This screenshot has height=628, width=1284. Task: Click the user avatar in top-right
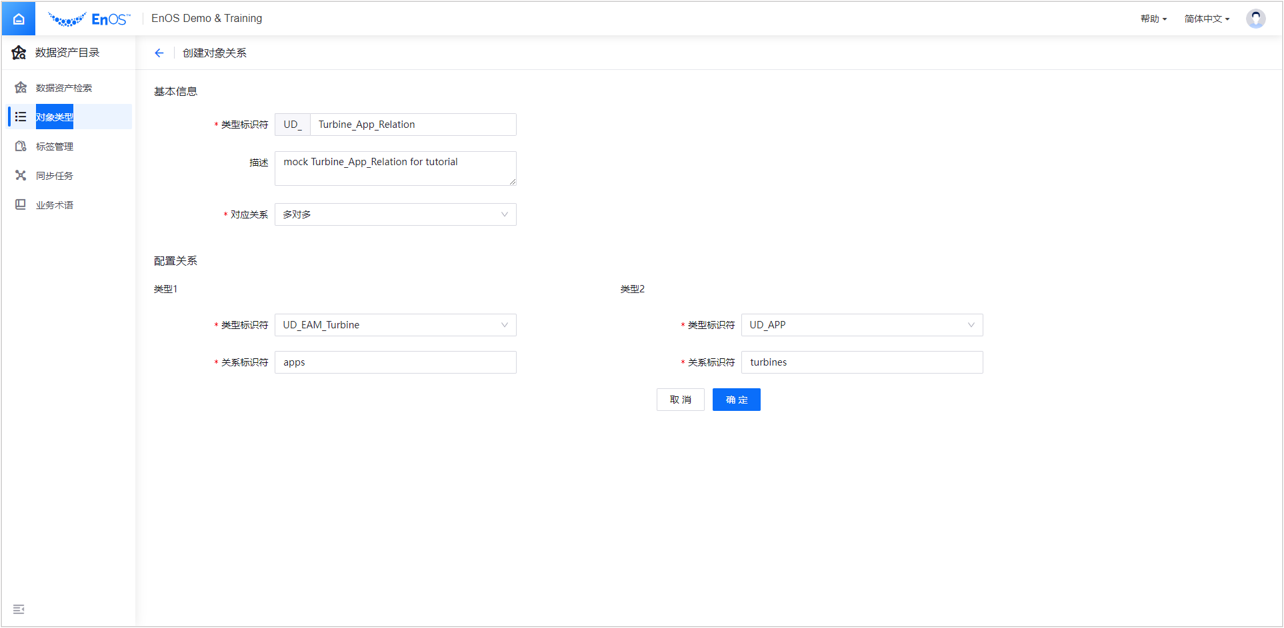[x=1255, y=17]
